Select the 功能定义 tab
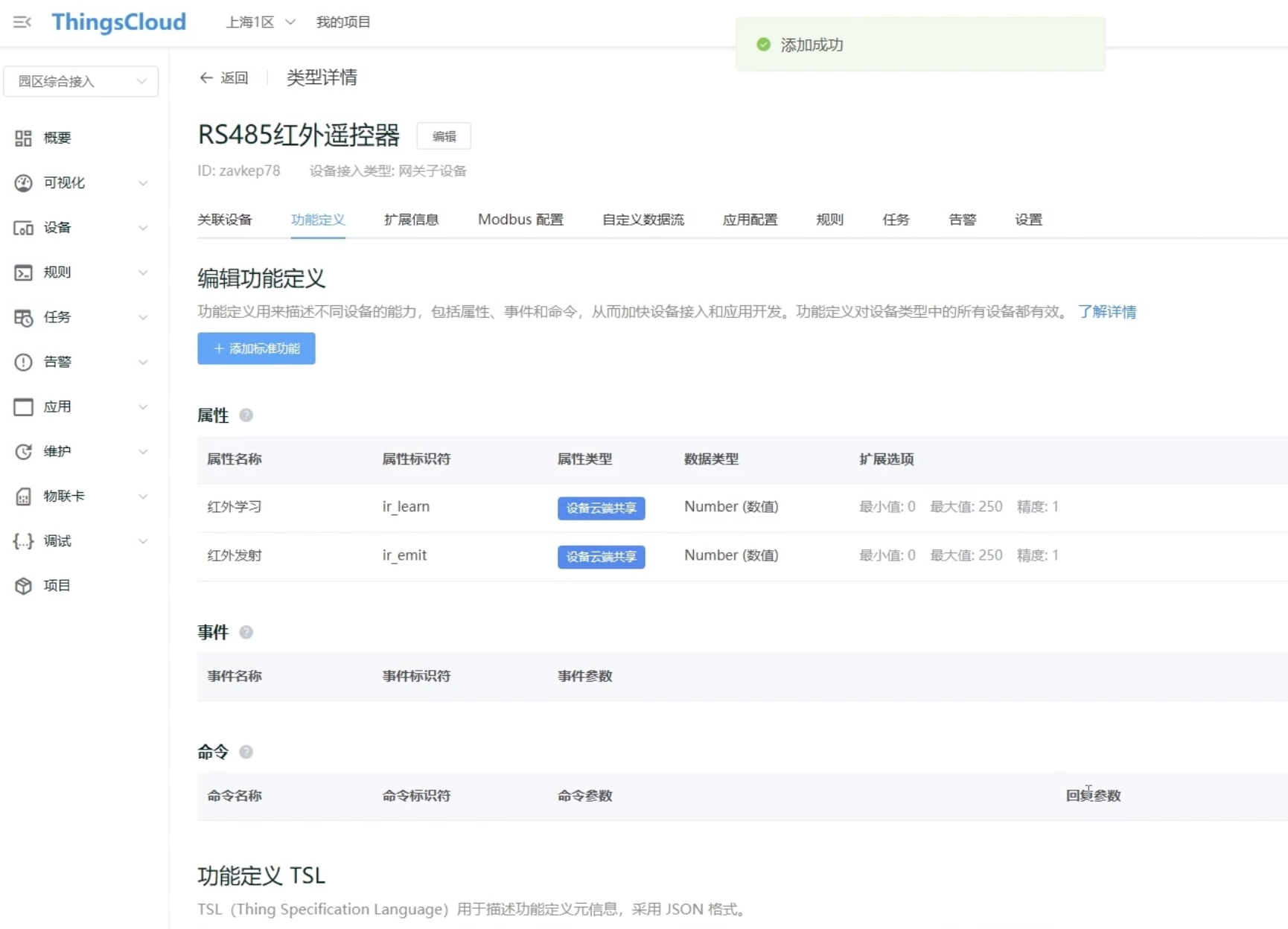The height and width of the screenshot is (929, 1288). [318, 220]
